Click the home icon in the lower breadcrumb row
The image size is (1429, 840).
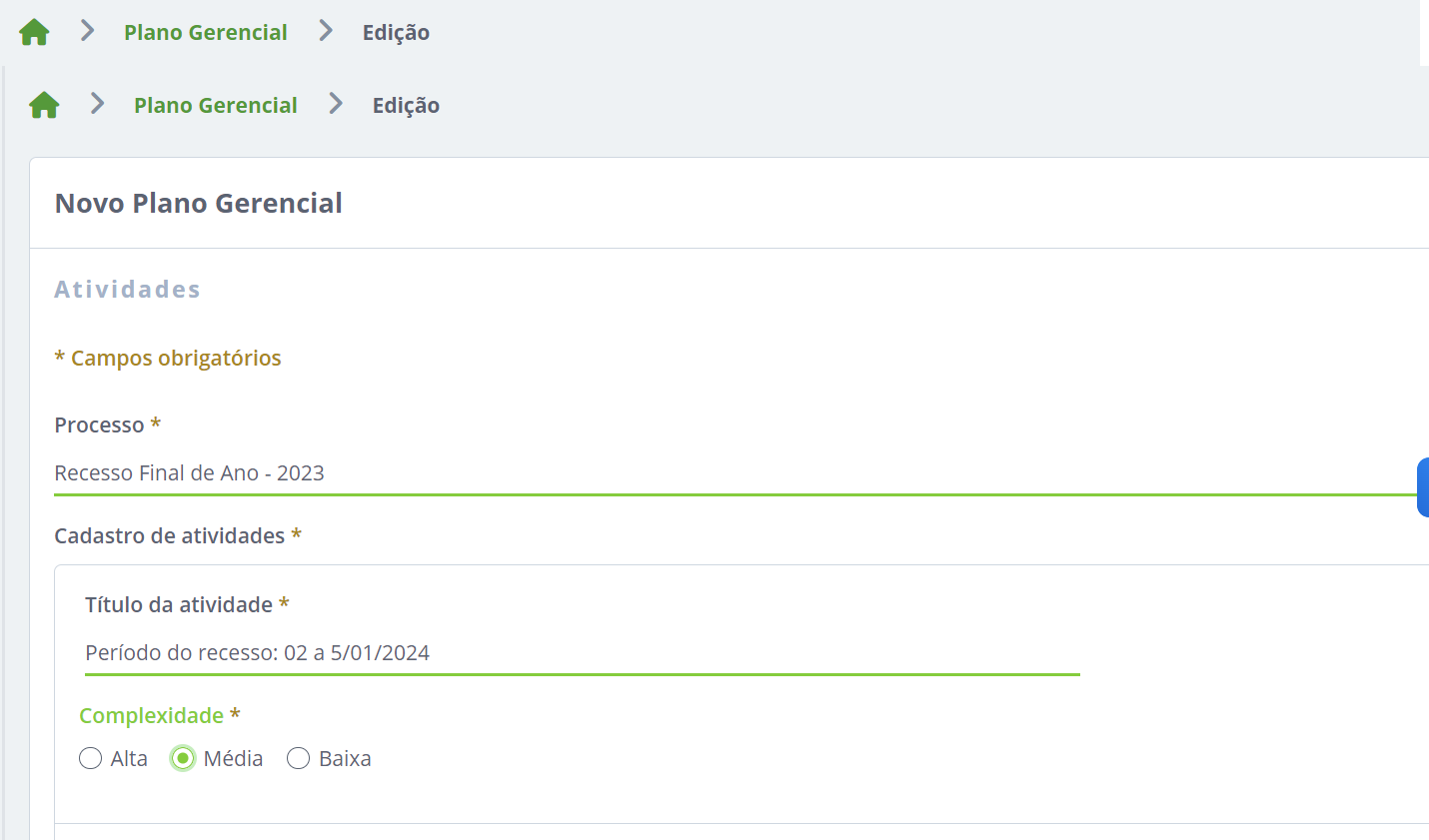pos(44,105)
